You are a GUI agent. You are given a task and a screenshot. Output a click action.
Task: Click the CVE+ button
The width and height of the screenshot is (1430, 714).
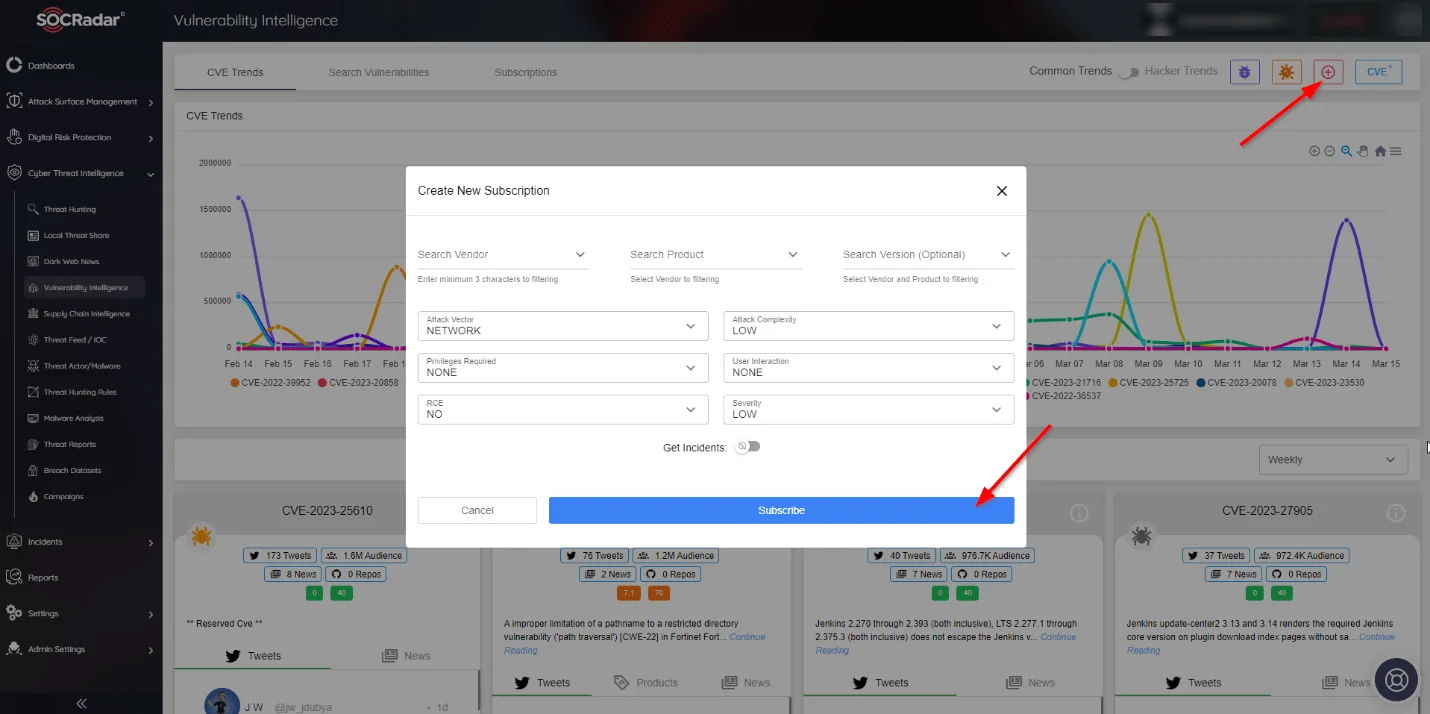click(x=1378, y=71)
